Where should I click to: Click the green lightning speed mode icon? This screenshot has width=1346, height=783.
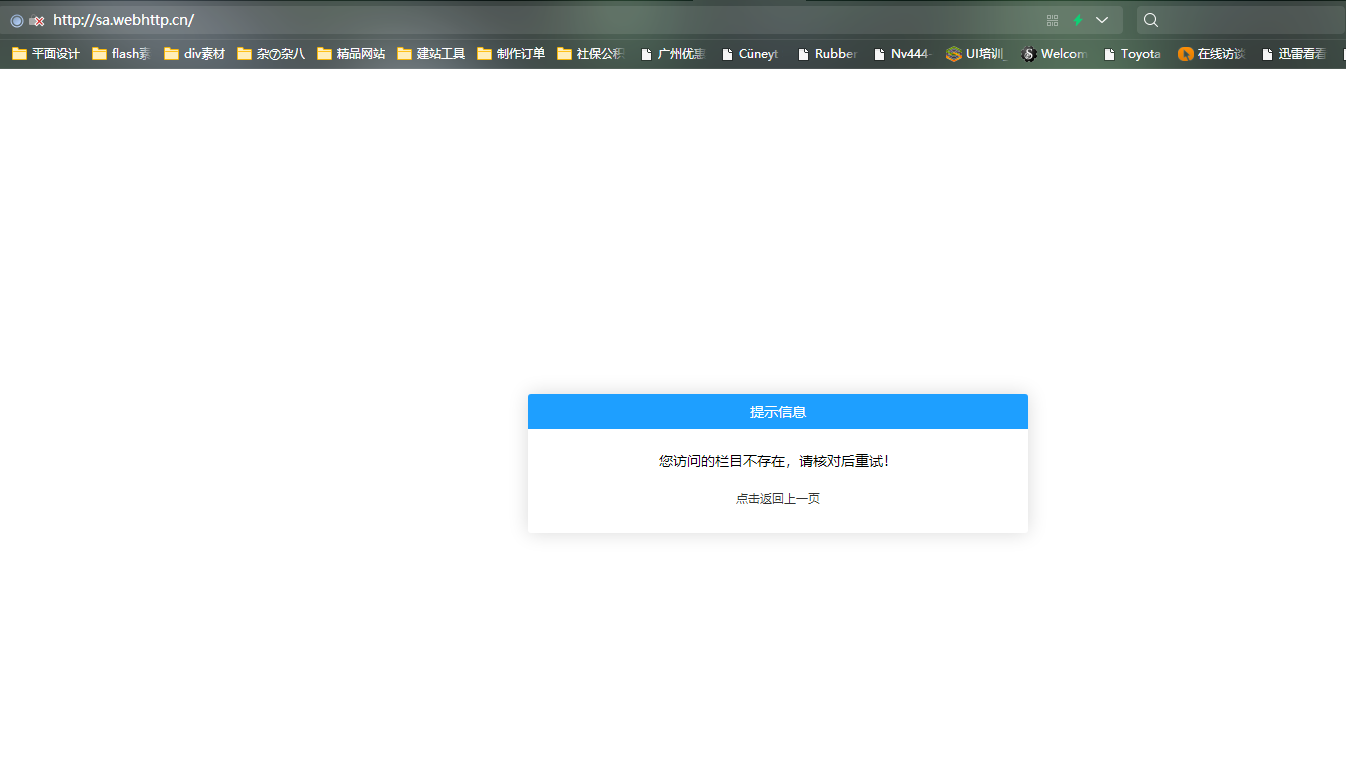click(x=1078, y=20)
